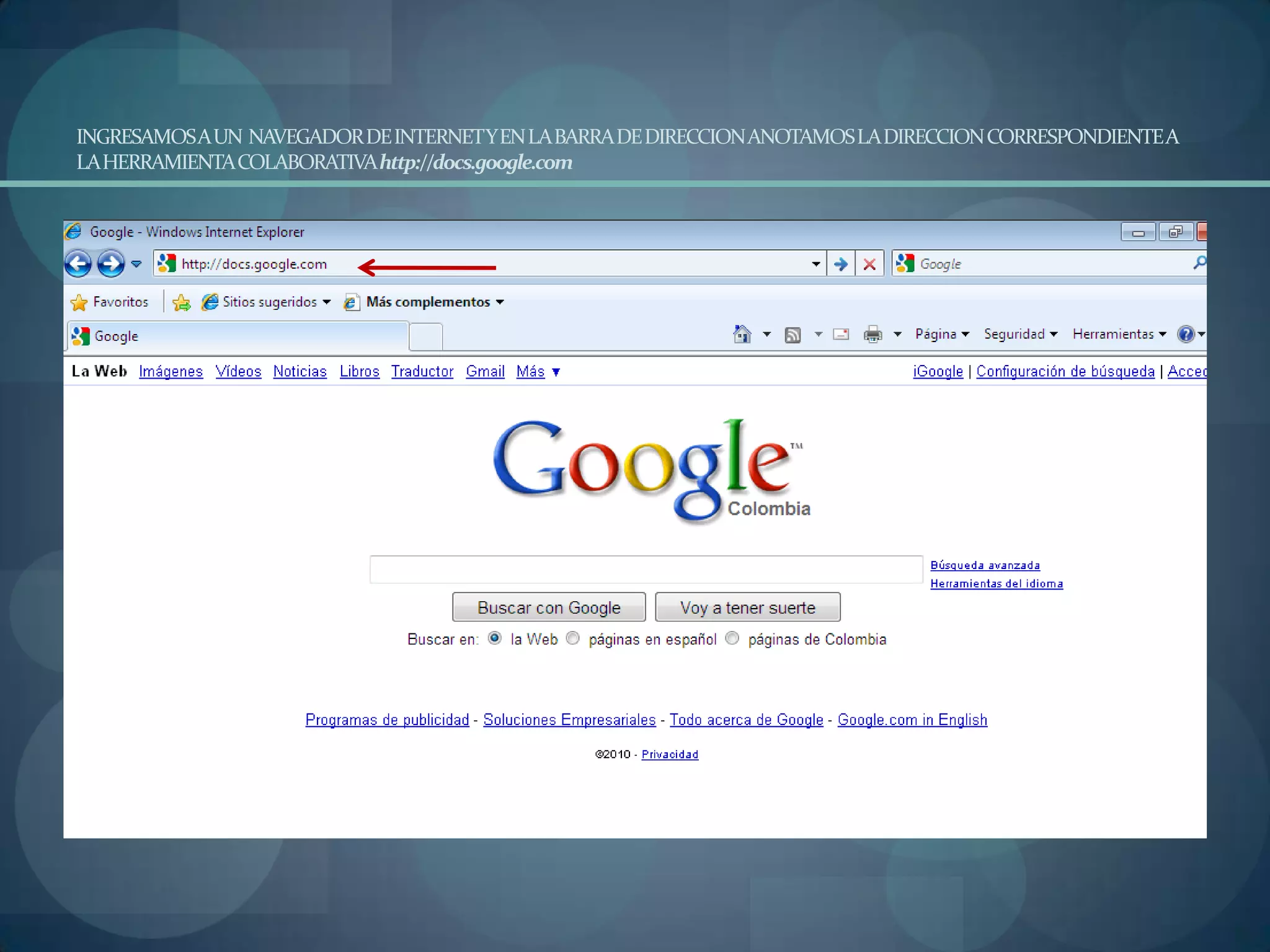This screenshot has height=952, width=1270.
Task: Click the Home page icon
Action: (x=742, y=334)
